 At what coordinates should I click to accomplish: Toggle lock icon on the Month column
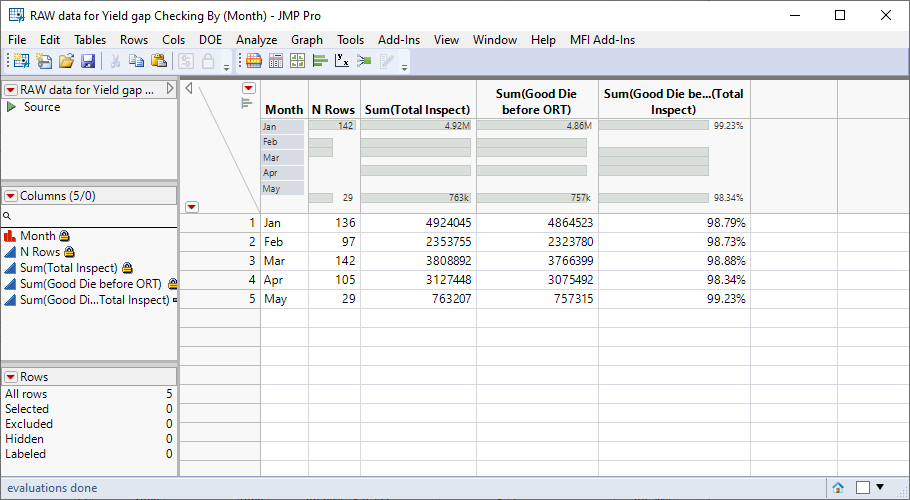64,236
